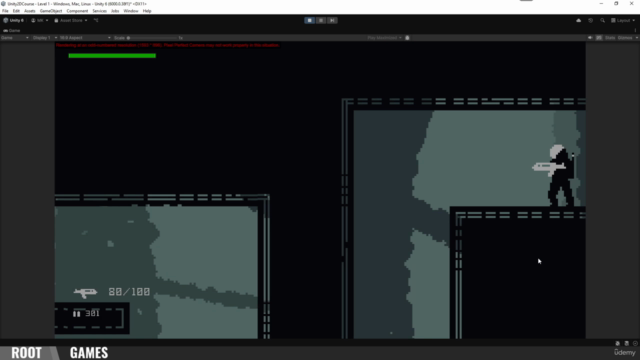Pause the running game

coord(321,20)
